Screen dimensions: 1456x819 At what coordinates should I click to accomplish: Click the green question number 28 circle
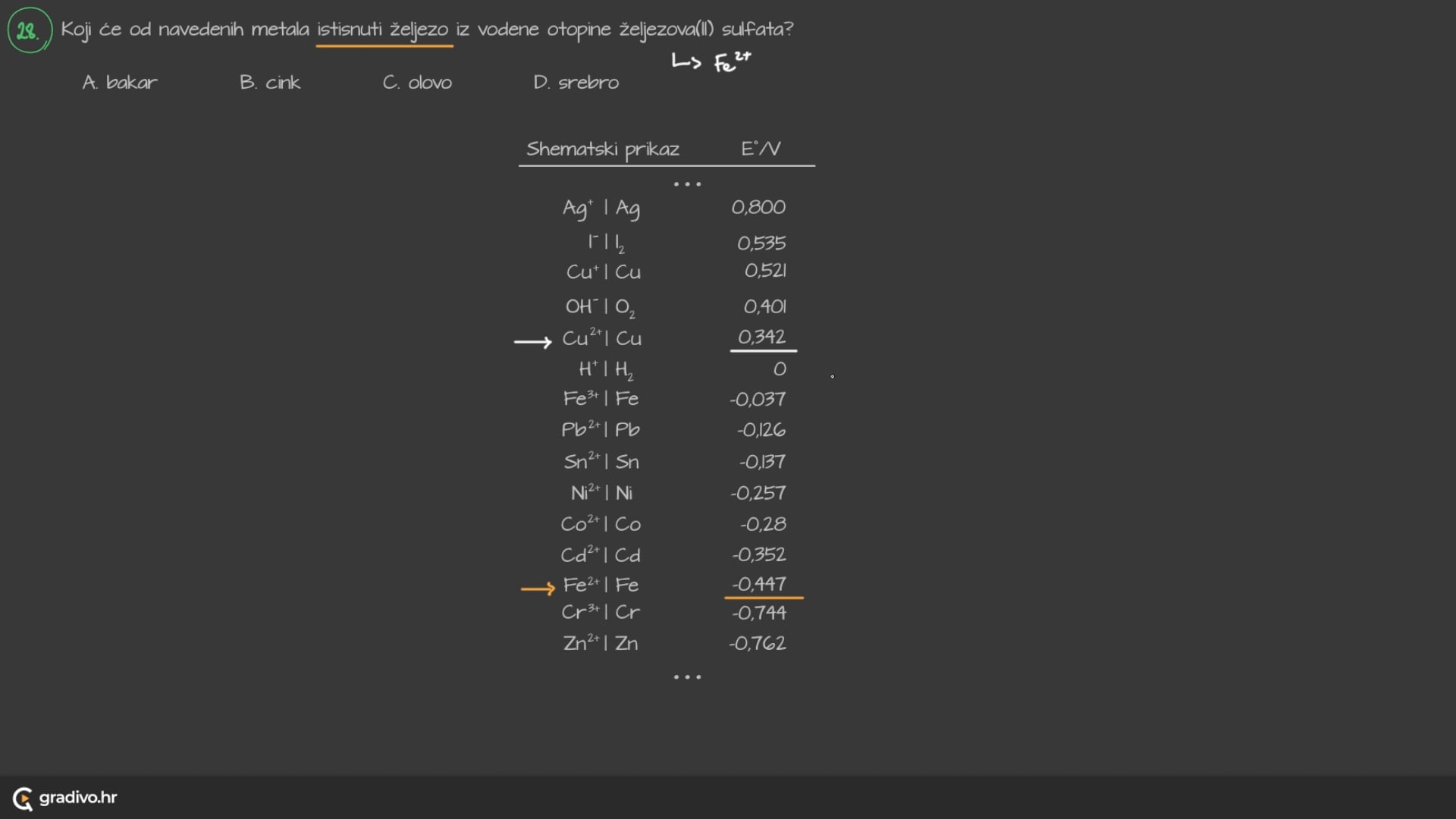click(x=29, y=30)
